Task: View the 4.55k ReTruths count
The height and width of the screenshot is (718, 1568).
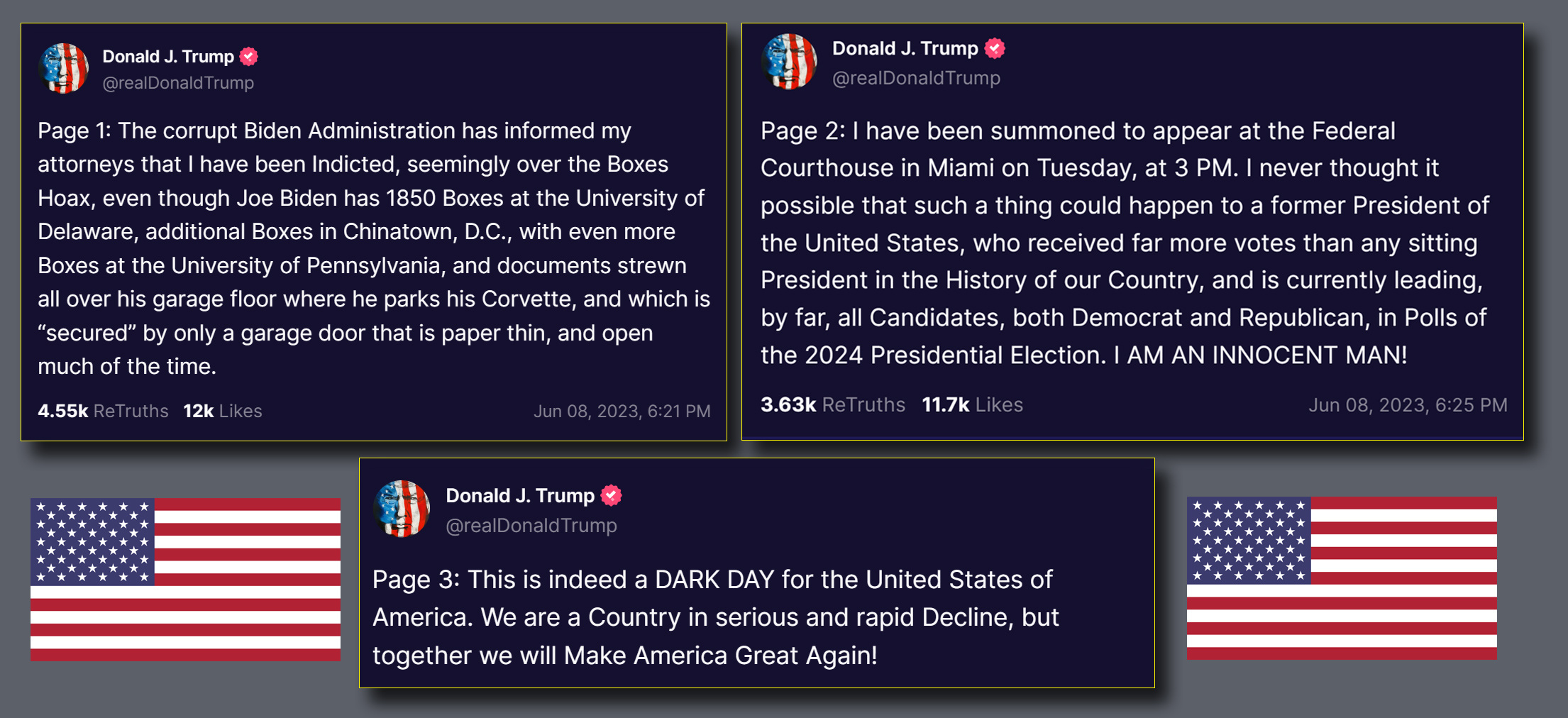Action: pos(103,411)
